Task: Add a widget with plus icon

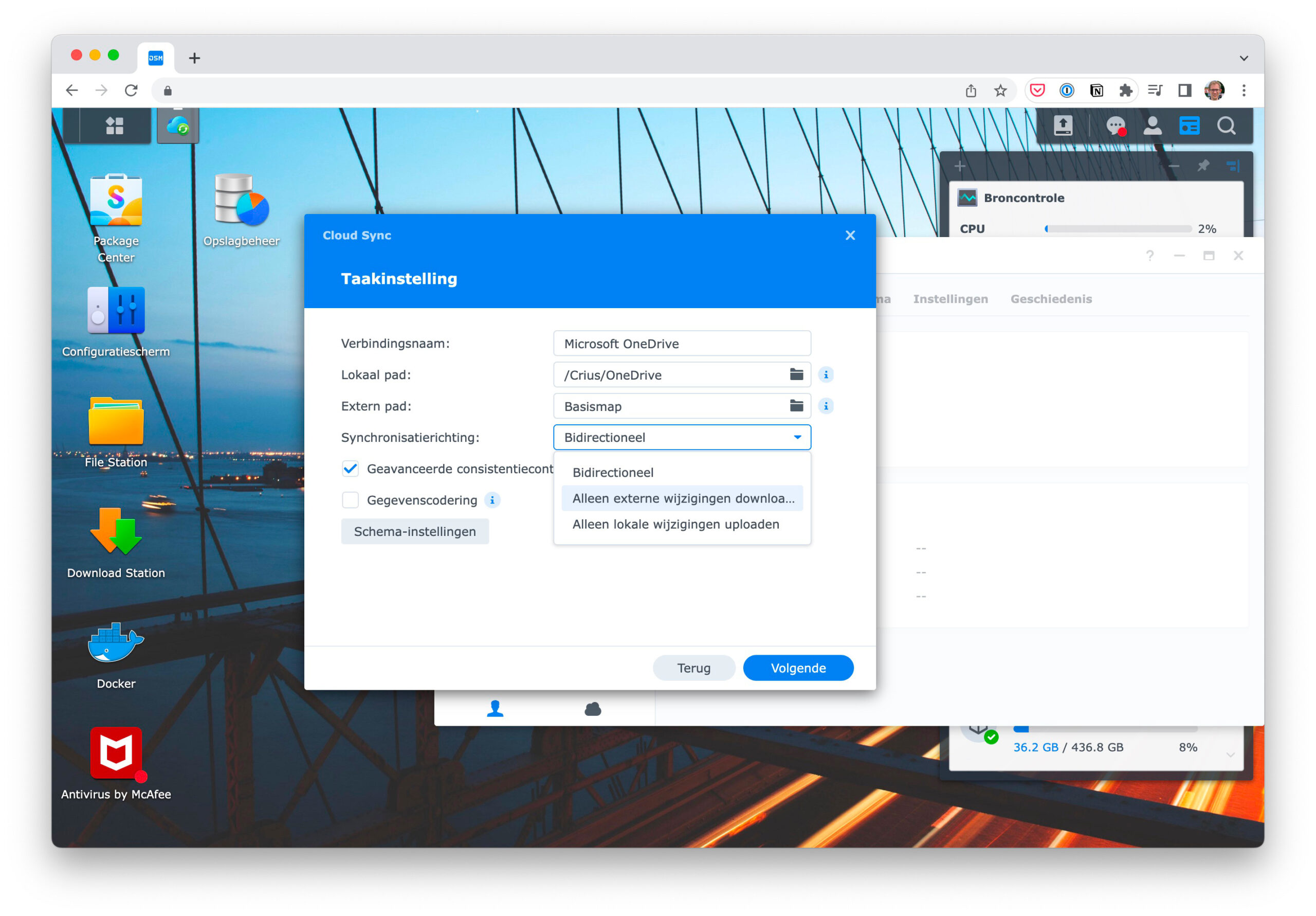Action: (x=960, y=166)
